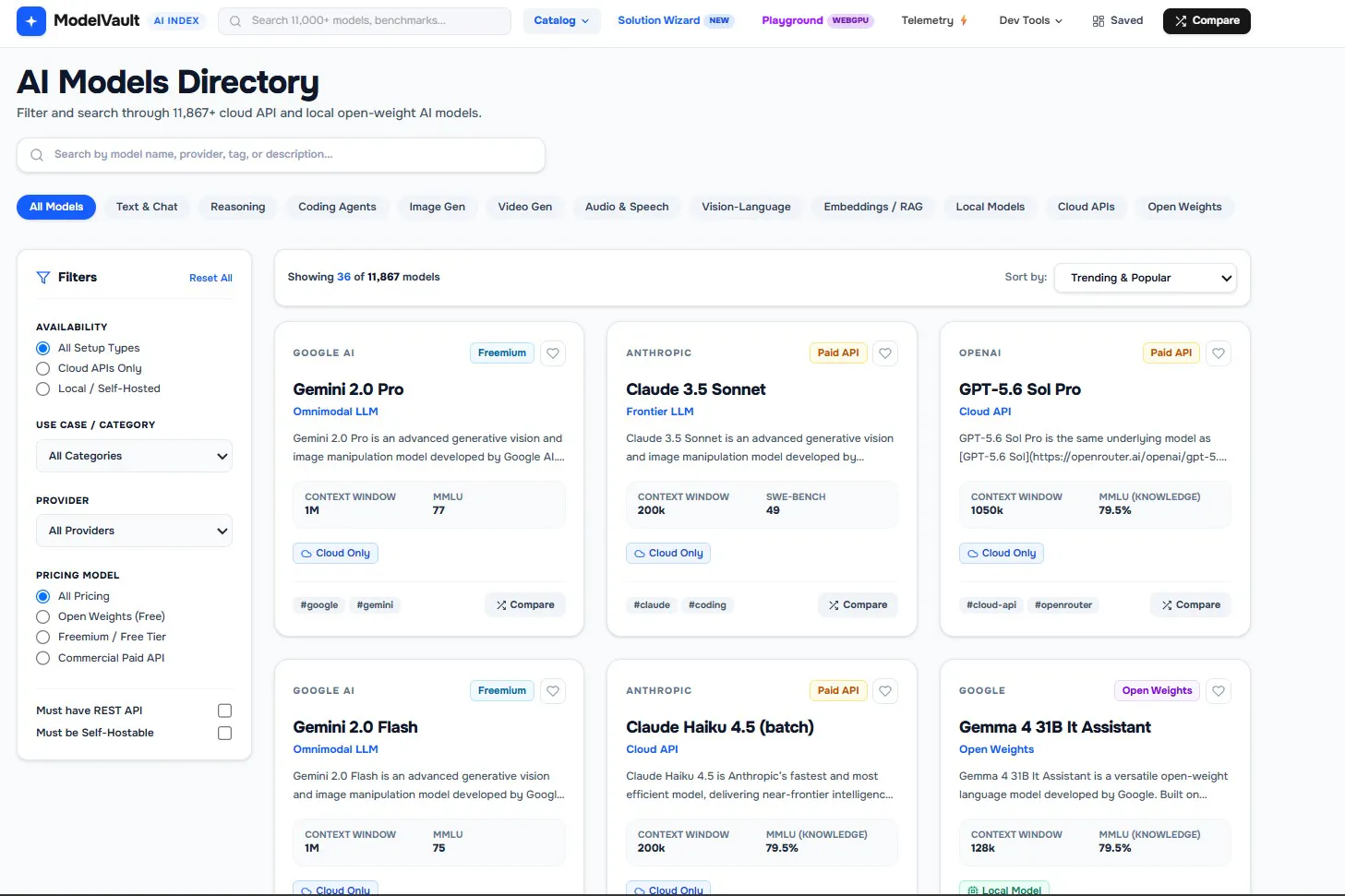Save Gemma 4 31B It Assistant via heart
The image size is (1345, 896).
click(x=1219, y=691)
